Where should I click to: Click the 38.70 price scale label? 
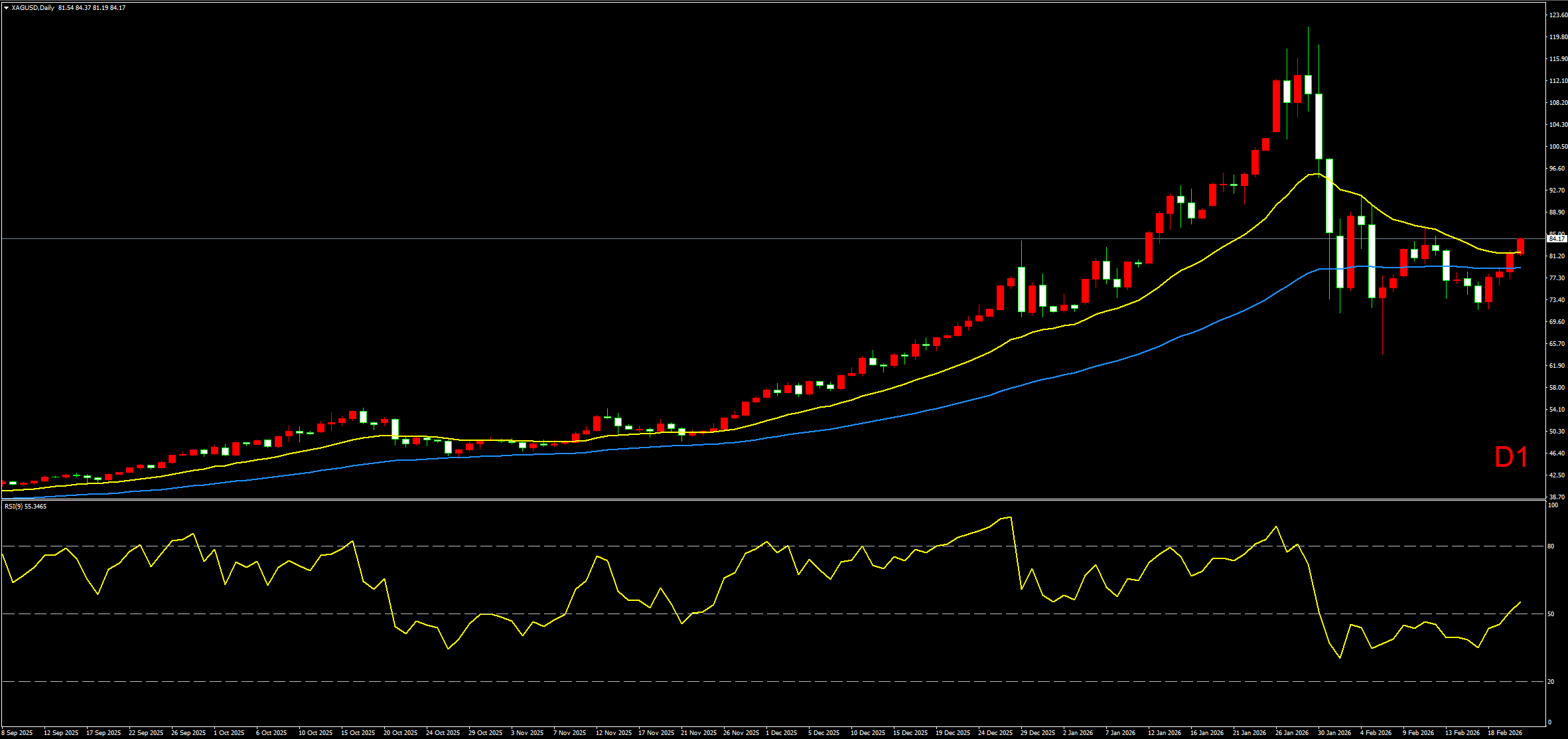pyautogui.click(x=1557, y=497)
